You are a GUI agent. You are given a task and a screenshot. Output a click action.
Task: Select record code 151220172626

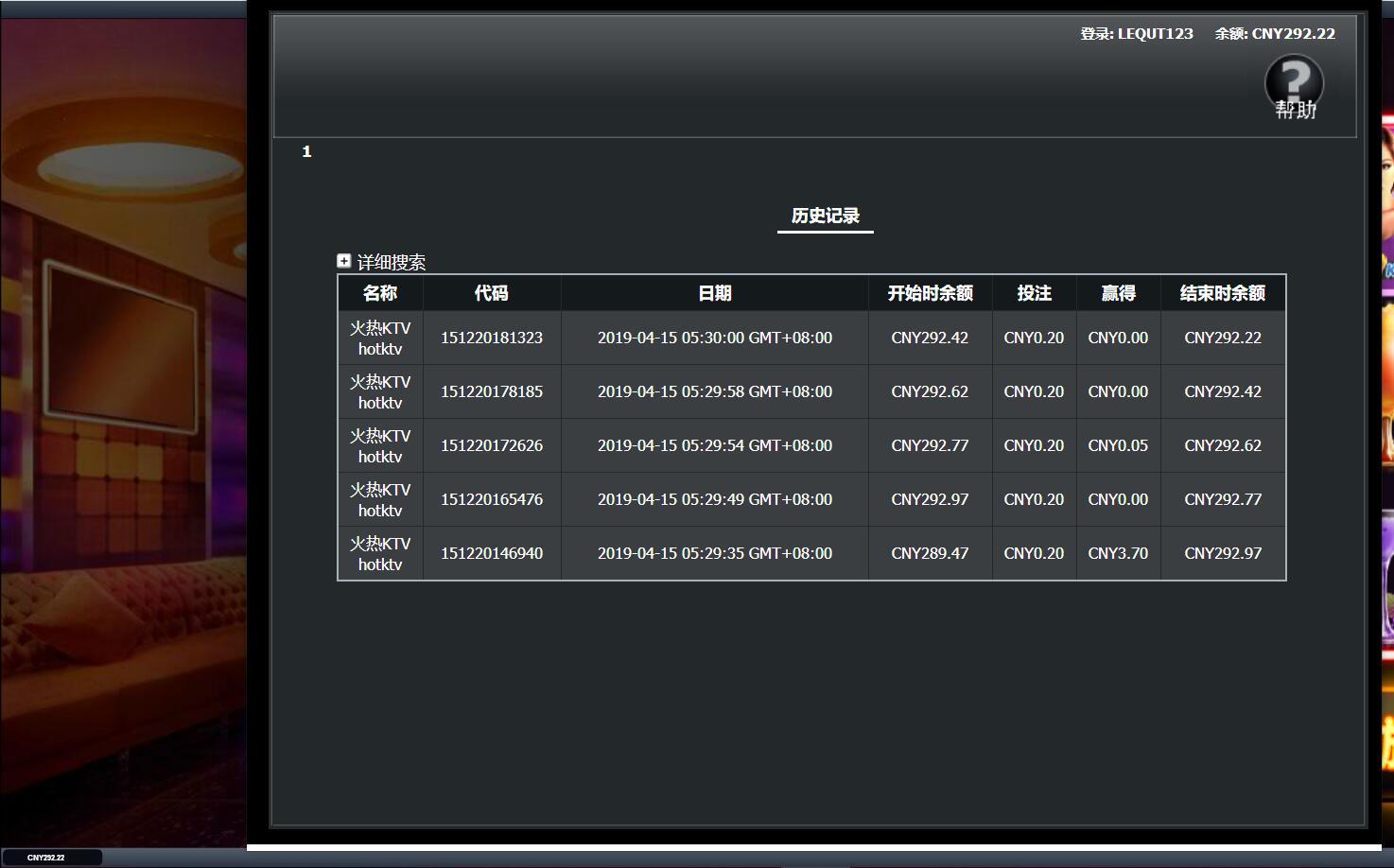[x=492, y=445]
